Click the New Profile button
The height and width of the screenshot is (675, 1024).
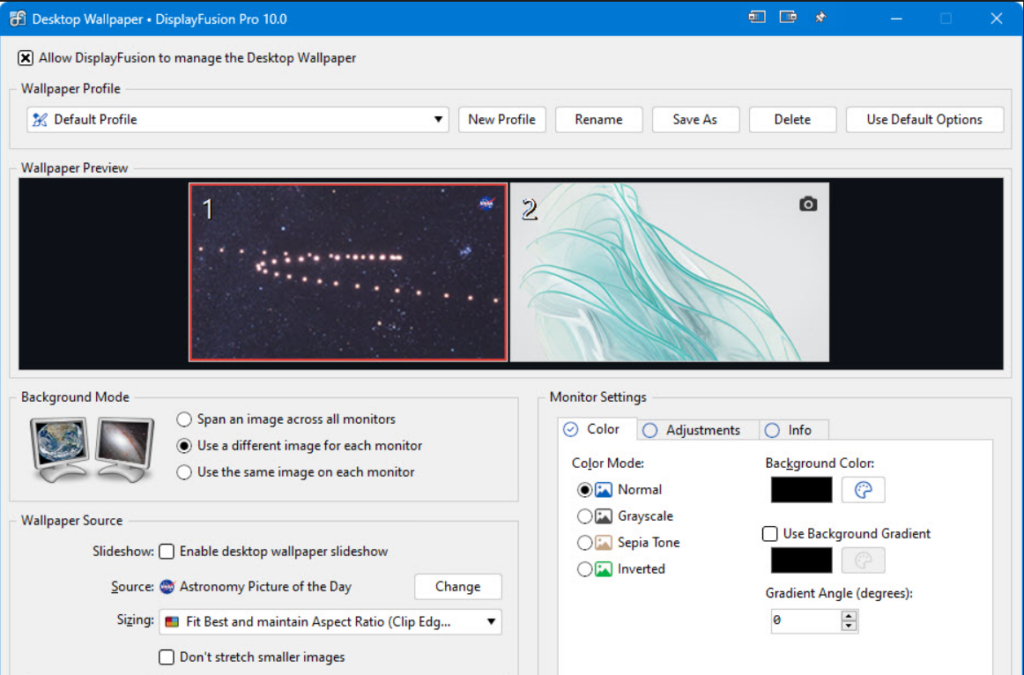[502, 119]
